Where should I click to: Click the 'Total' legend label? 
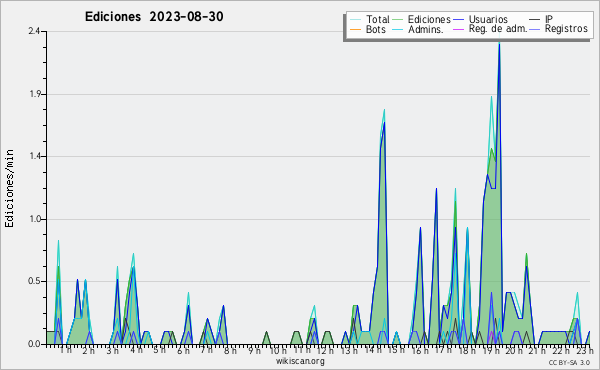coord(377,19)
